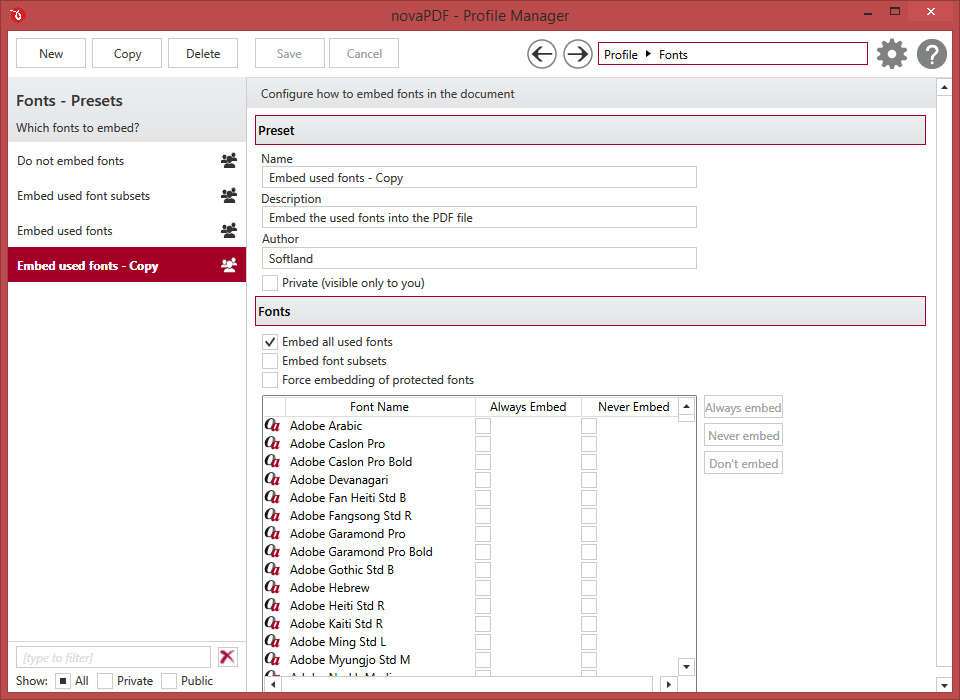Image resolution: width=960 pixels, height=700 pixels.
Task: Click the font icon beside Adobe Kaiti Std R
Action: coord(272,623)
